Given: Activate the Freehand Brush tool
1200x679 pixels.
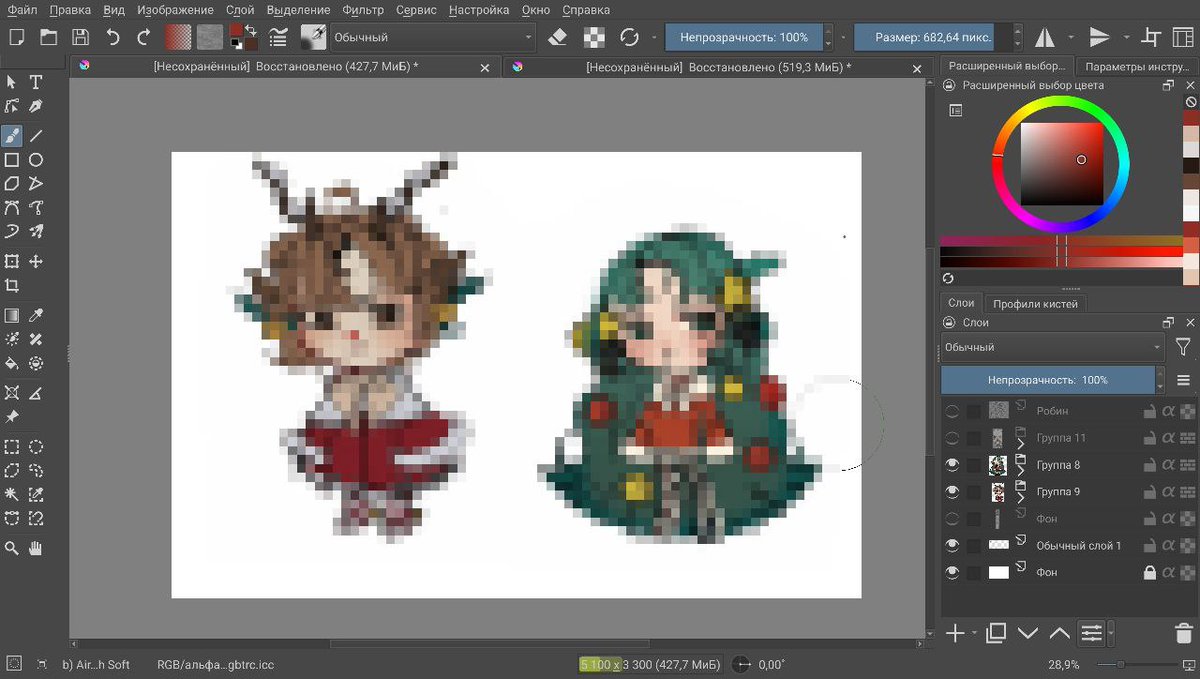Looking at the screenshot, I should pos(12,135).
